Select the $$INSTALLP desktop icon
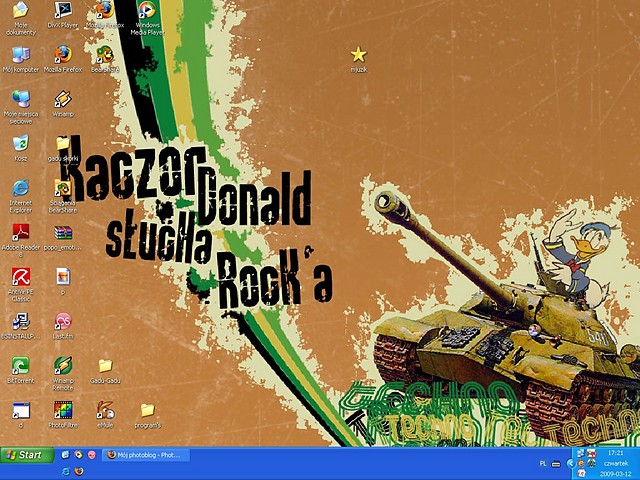Viewport: 640px width, 480px height. 21,326
